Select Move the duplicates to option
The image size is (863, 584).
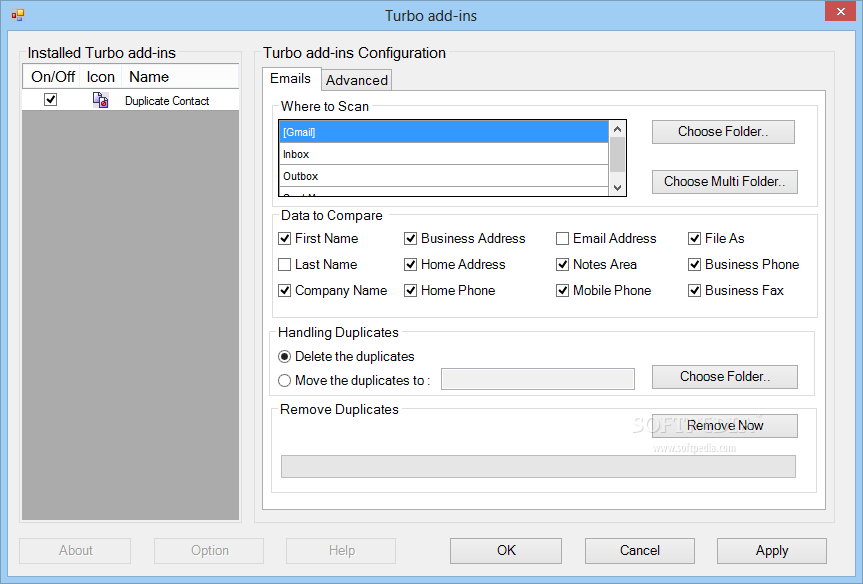(x=285, y=380)
